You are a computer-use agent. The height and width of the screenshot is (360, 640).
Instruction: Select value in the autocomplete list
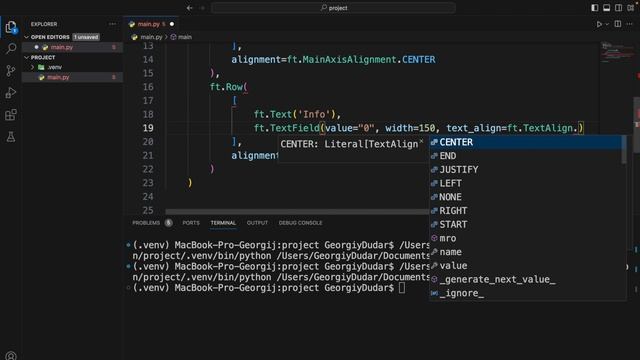526,266
